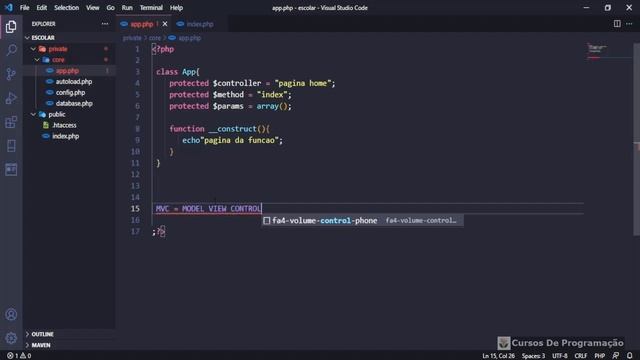
Task: Click the editor minimap
Action: tap(608, 51)
